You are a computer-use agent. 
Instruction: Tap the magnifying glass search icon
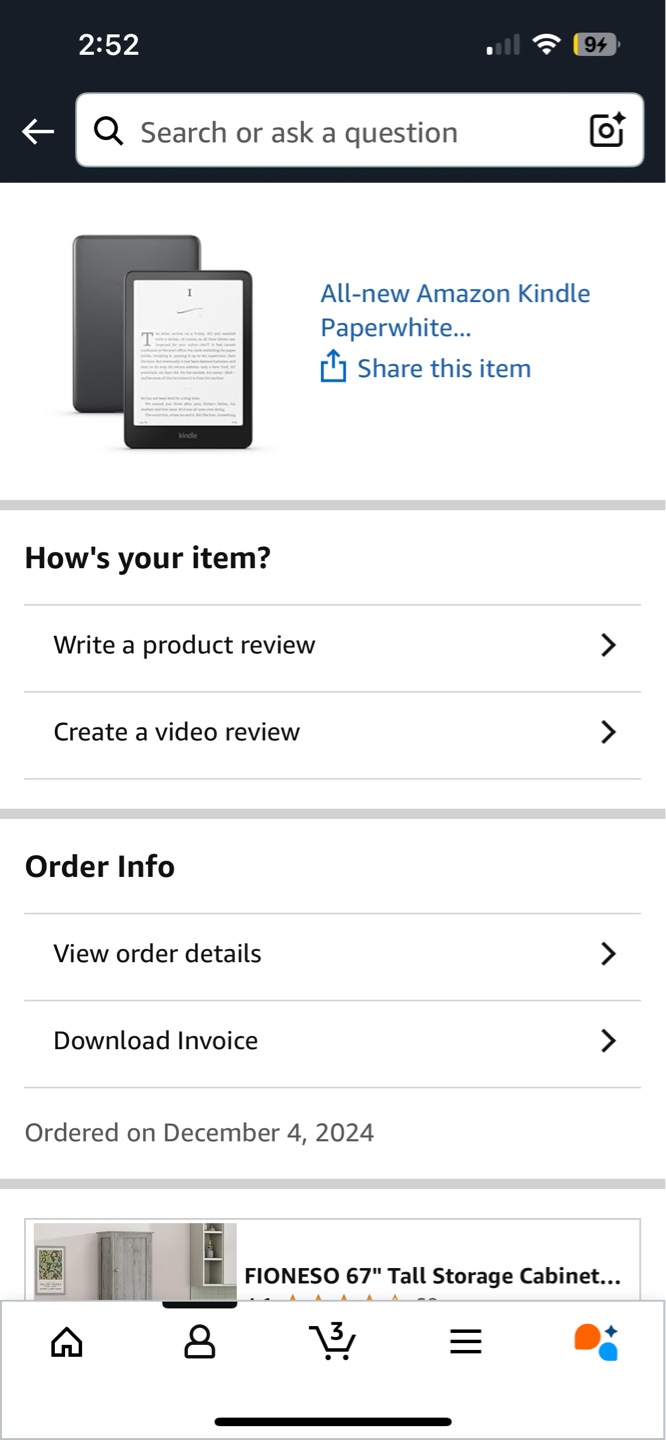tap(109, 131)
